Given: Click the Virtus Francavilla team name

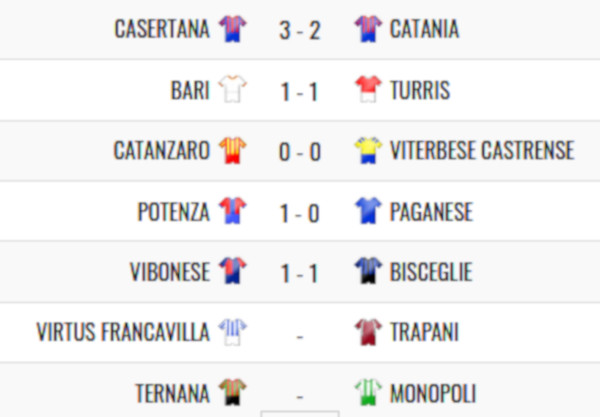Looking at the screenshot, I should [122, 332].
